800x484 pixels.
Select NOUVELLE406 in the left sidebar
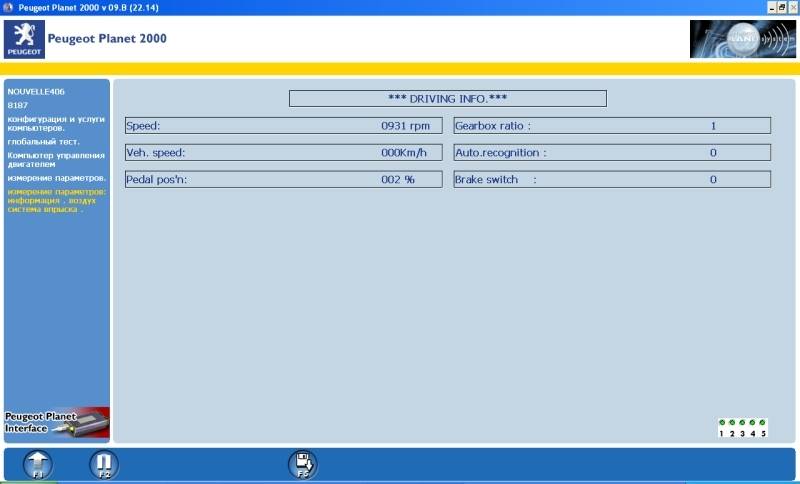coord(36,91)
